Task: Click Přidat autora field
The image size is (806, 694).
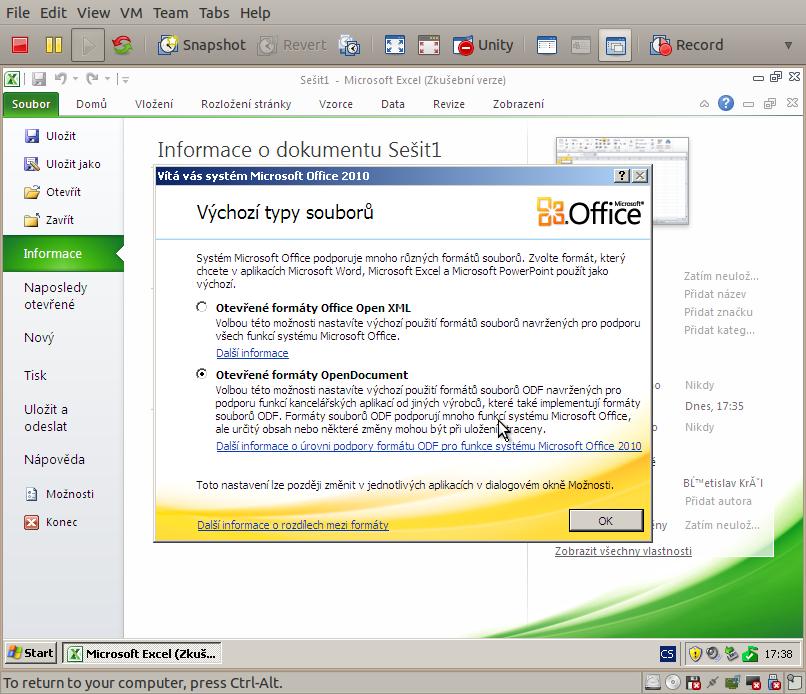Action: pyautogui.click(x=718, y=501)
